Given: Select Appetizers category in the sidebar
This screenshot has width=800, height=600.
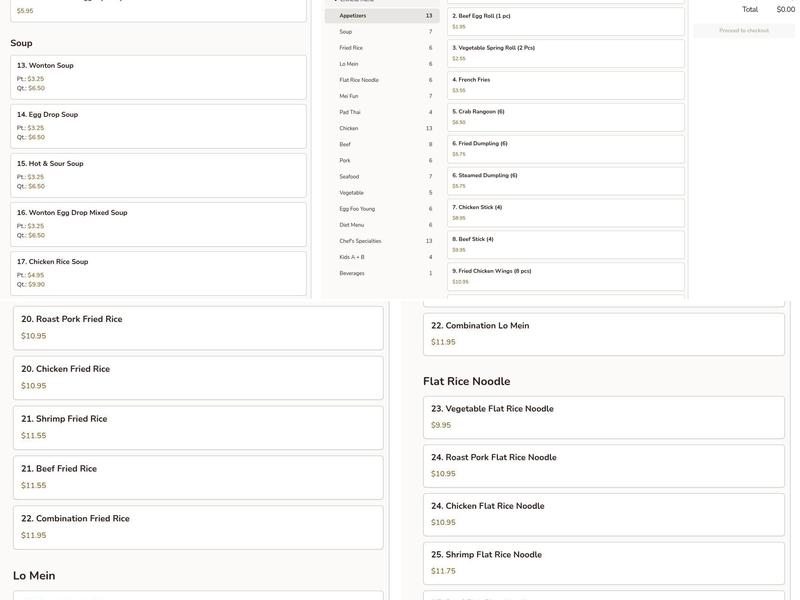Looking at the screenshot, I should point(382,16).
